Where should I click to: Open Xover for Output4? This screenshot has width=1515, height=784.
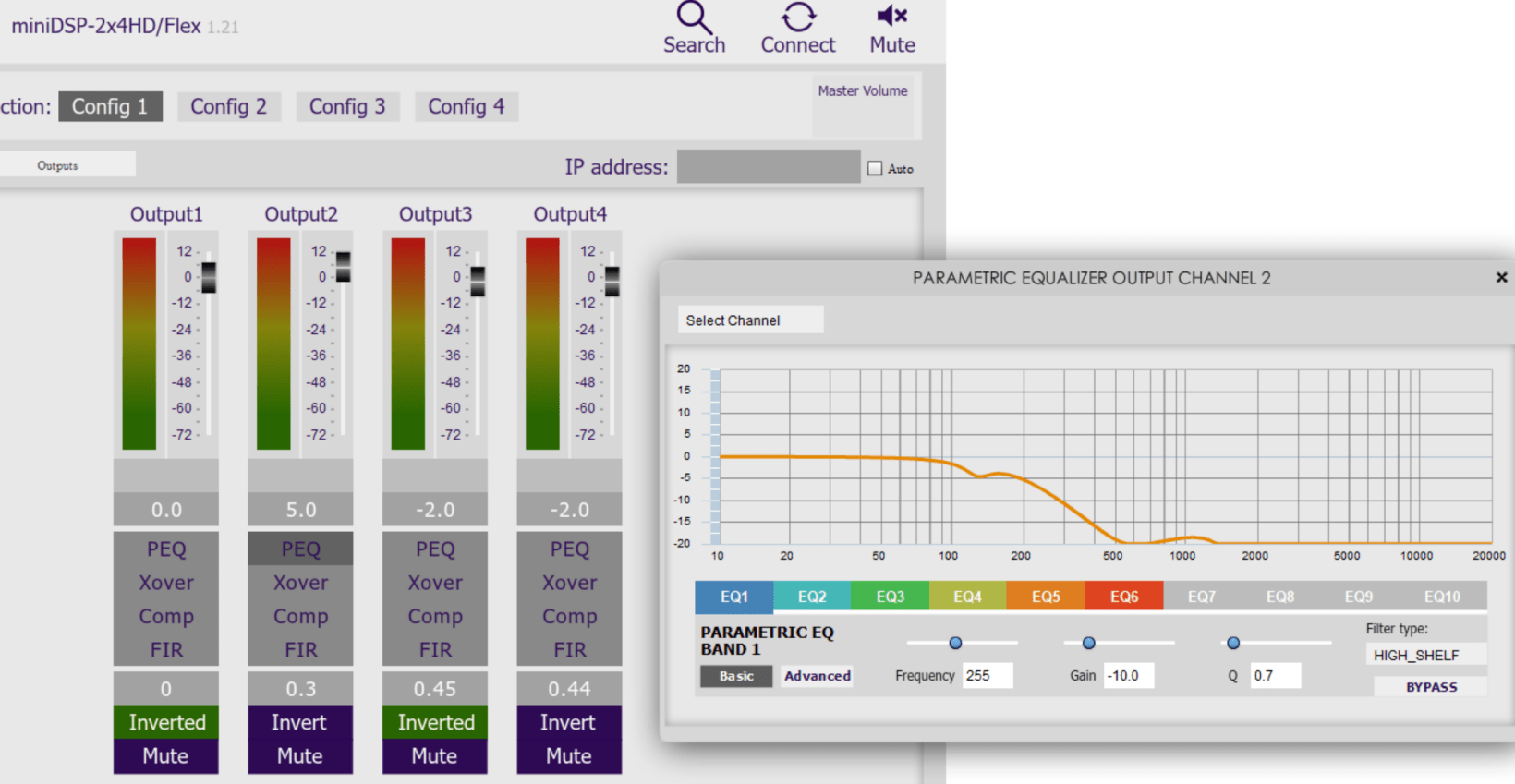pyautogui.click(x=569, y=583)
